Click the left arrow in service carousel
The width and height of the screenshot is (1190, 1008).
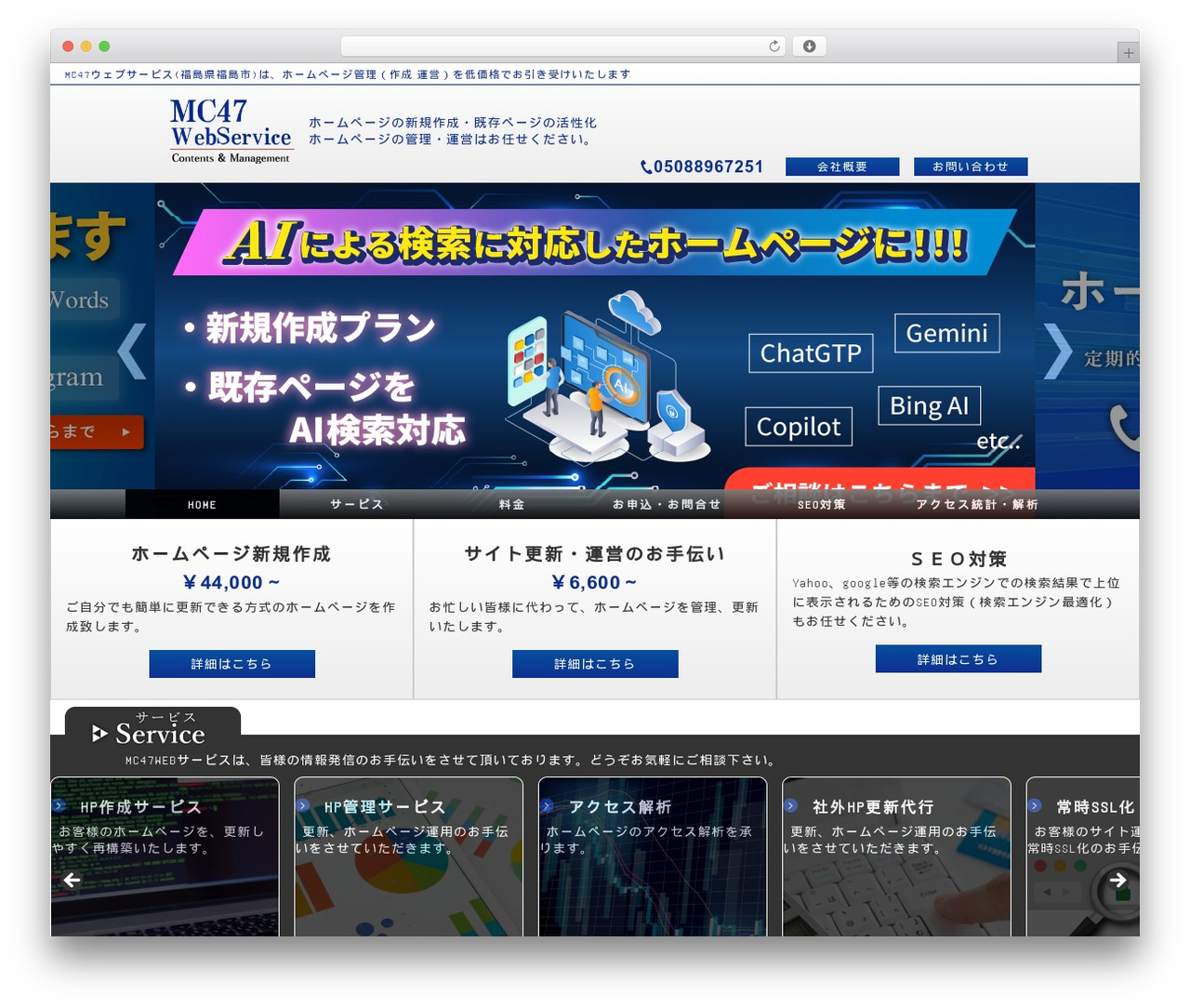click(x=73, y=880)
